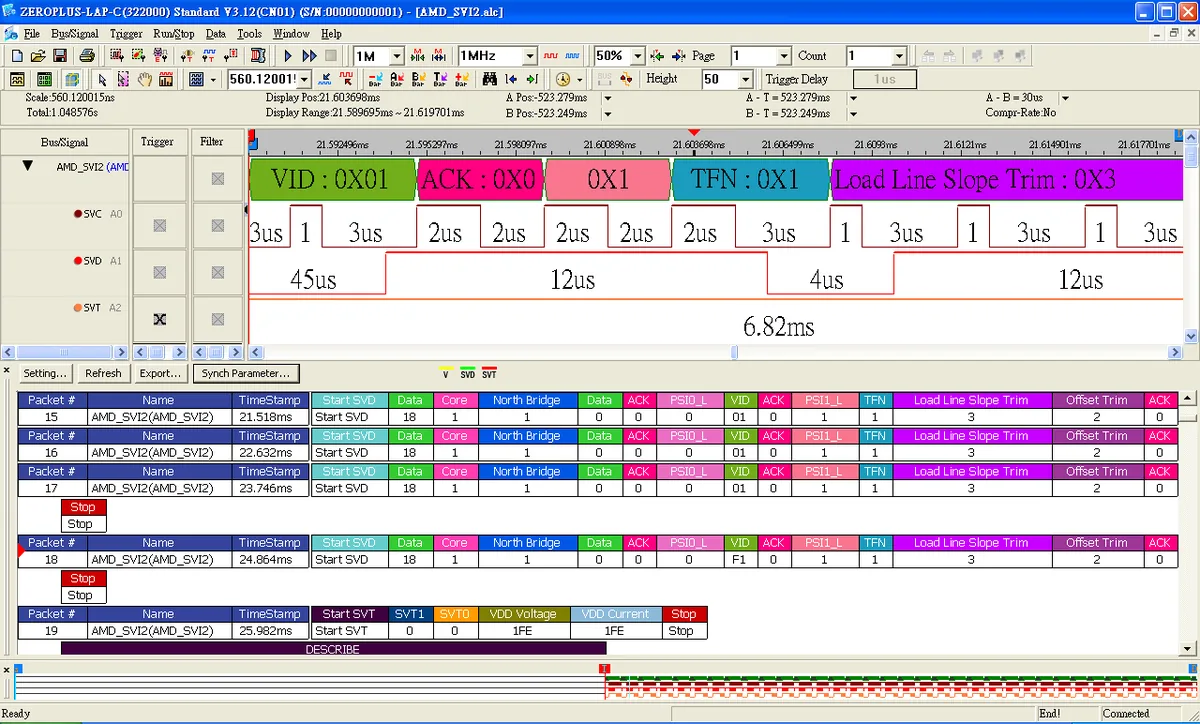Click the clock time-unit icon
Image resolution: width=1200 pixels, height=724 pixels.
(x=563, y=79)
